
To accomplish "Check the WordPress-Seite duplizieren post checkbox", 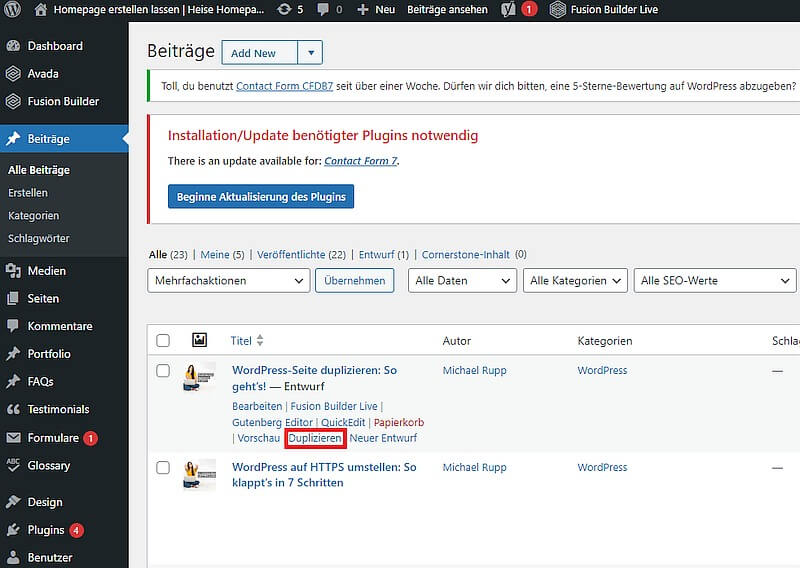I will 163,371.
